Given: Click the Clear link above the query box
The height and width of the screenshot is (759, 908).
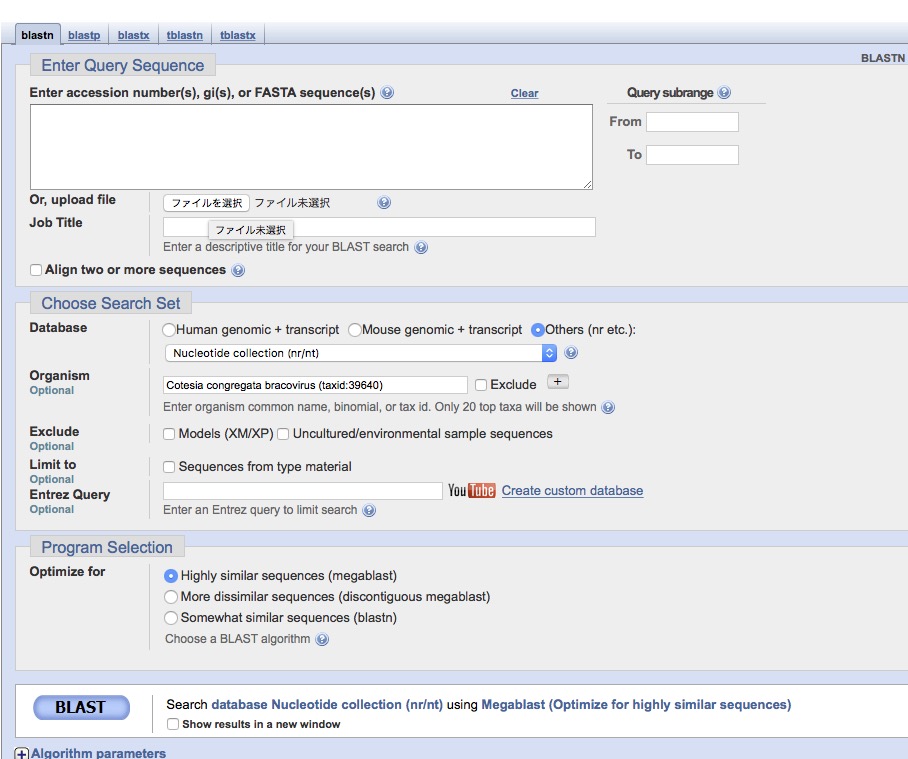Looking at the screenshot, I should click(525, 93).
